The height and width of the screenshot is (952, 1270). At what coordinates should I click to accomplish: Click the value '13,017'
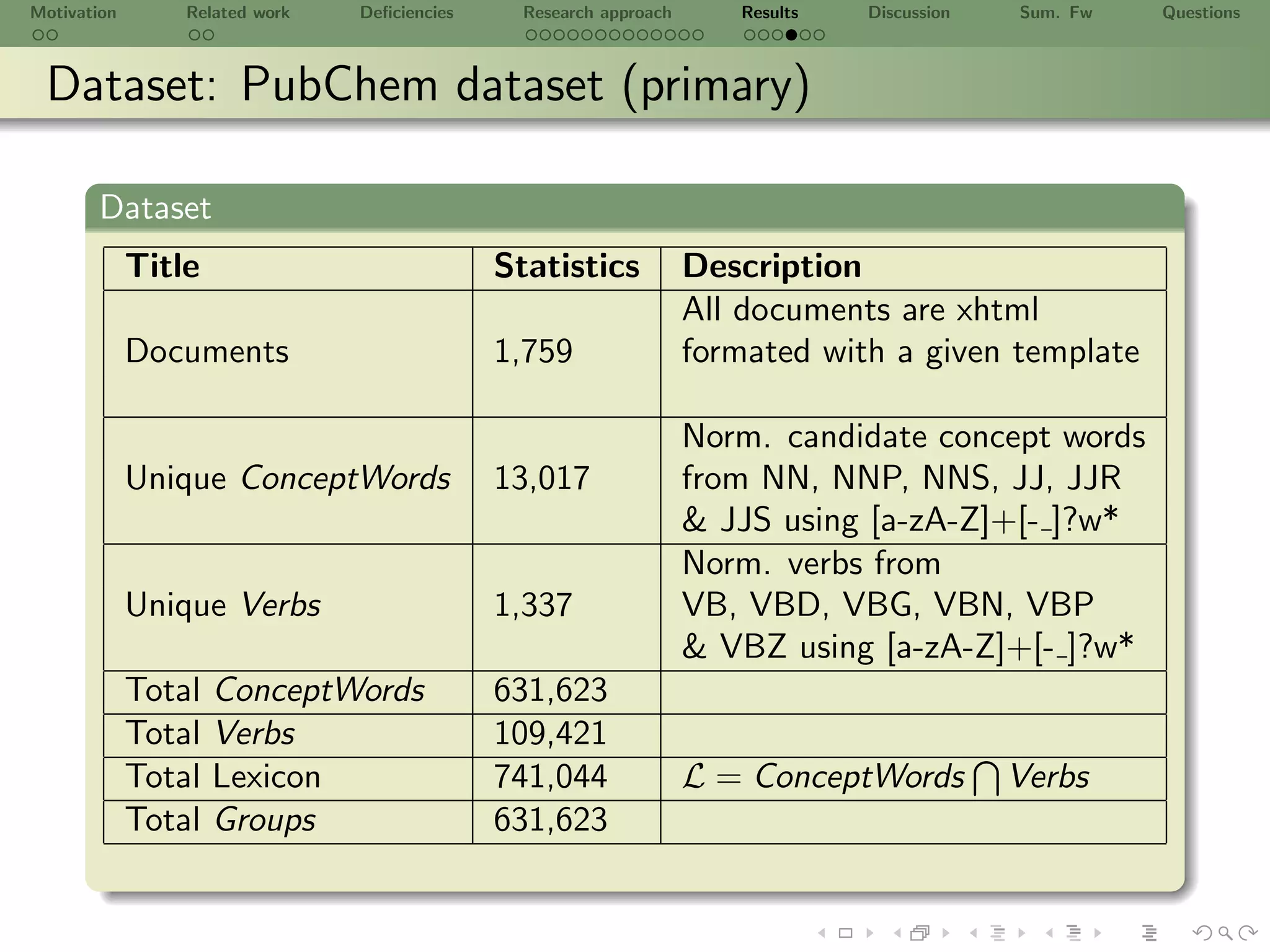pyautogui.click(x=541, y=478)
